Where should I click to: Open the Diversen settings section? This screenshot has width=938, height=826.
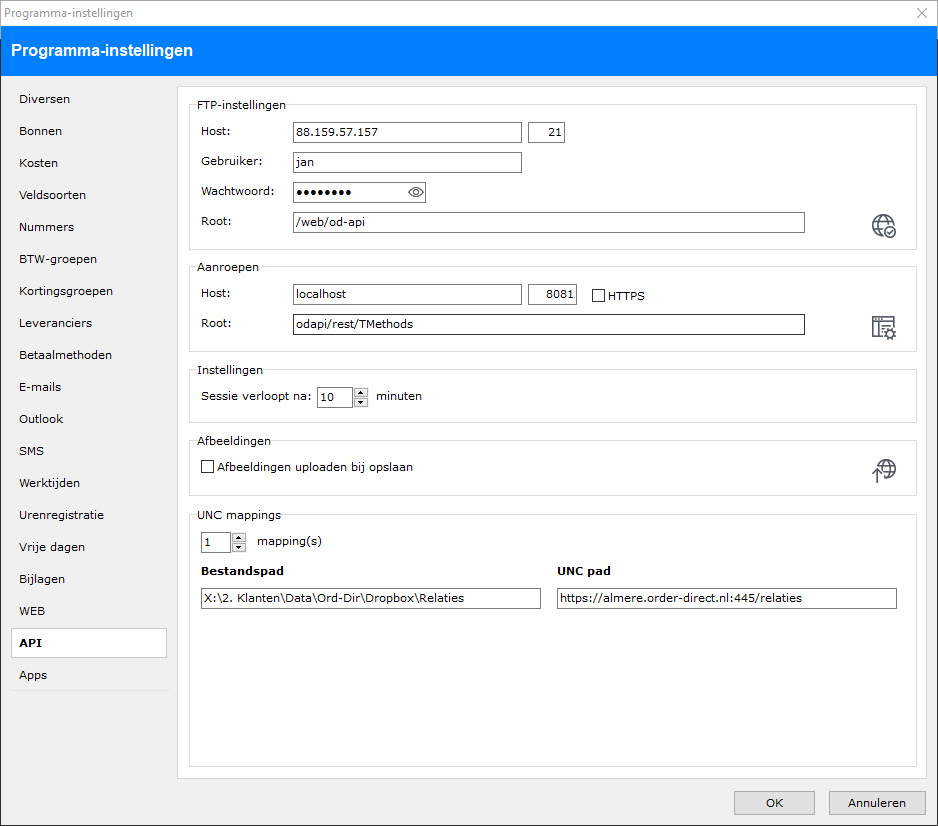click(x=44, y=99)
